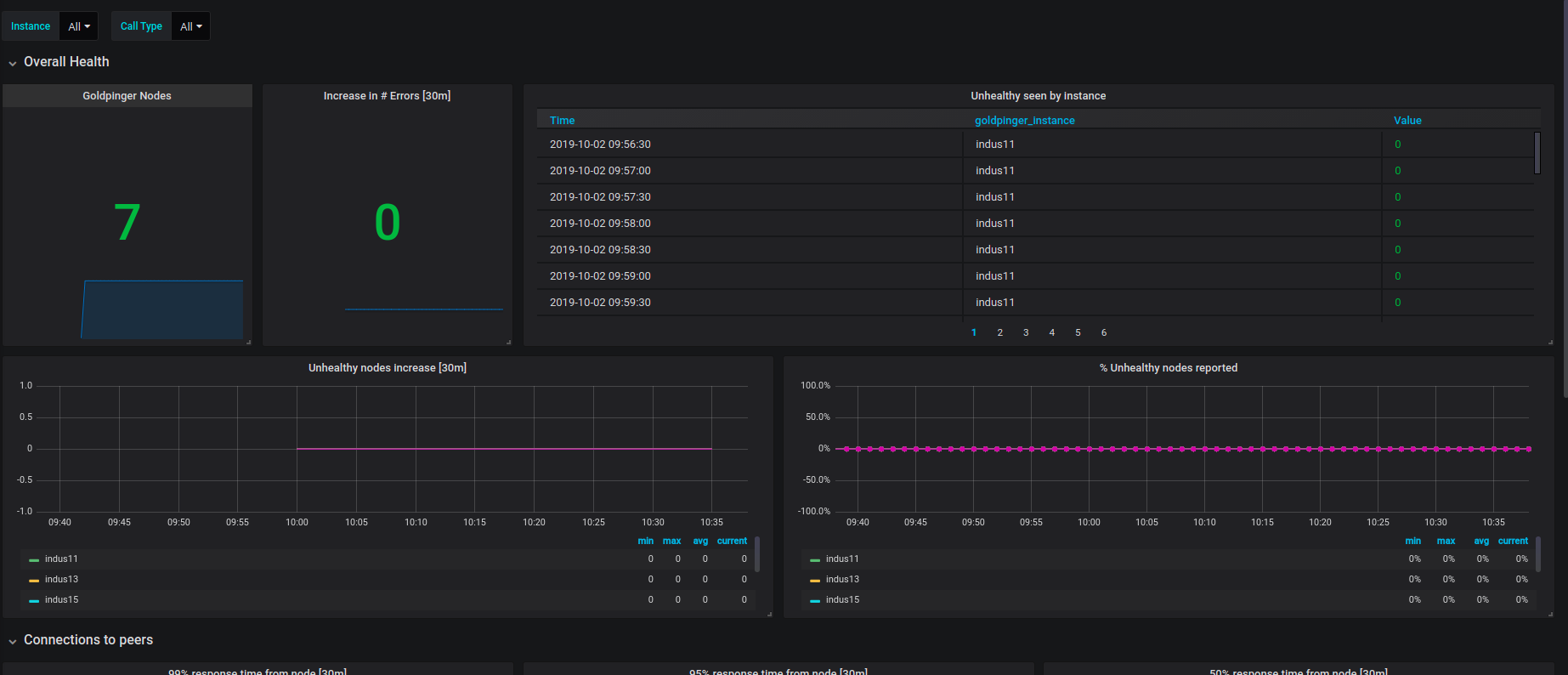Toggle indus15 series in % Unhealthy nodes legend
The width and height of the screenshot is (1568, 675).
[x=842, y=600]
